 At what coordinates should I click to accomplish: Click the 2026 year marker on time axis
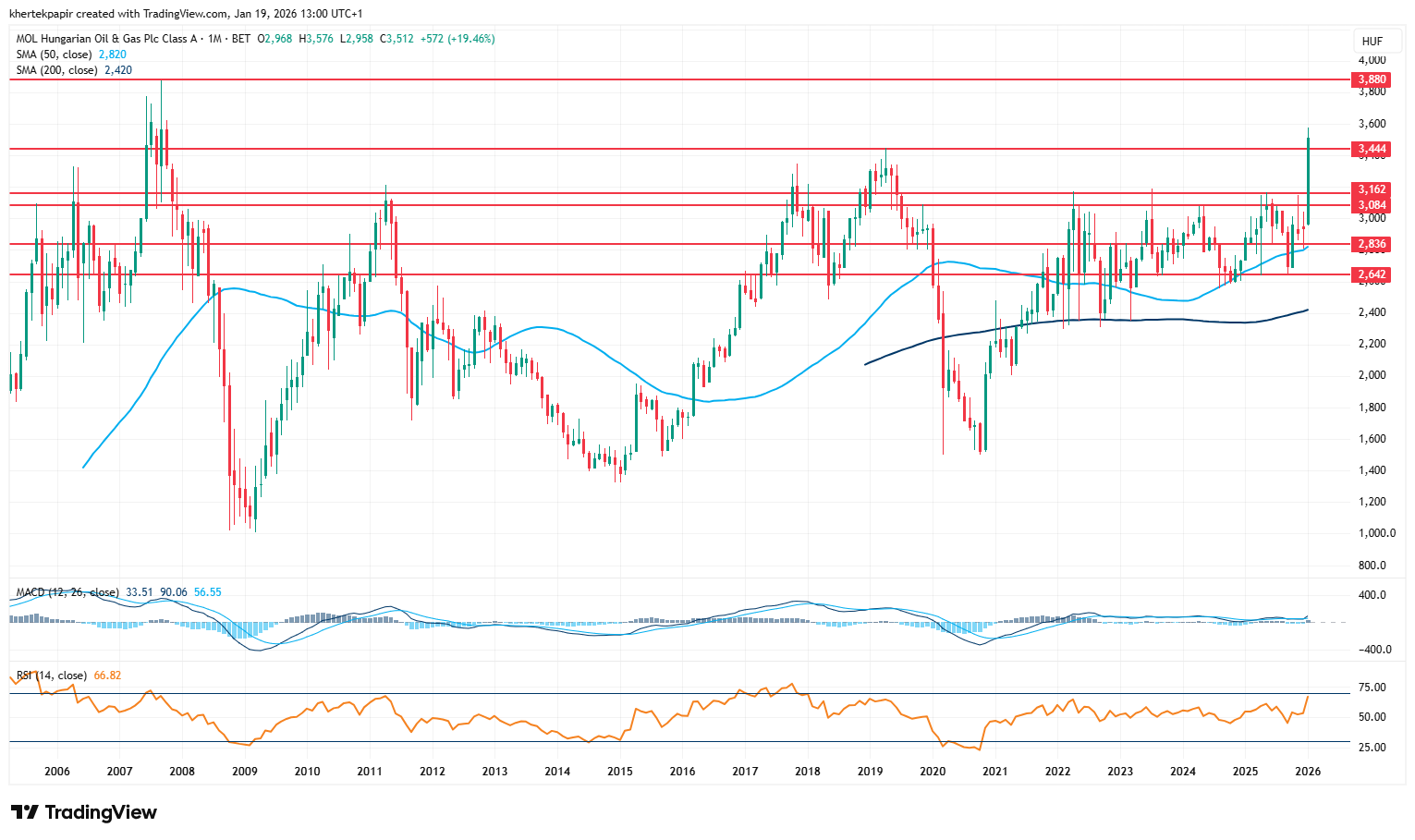[1307, 772]
